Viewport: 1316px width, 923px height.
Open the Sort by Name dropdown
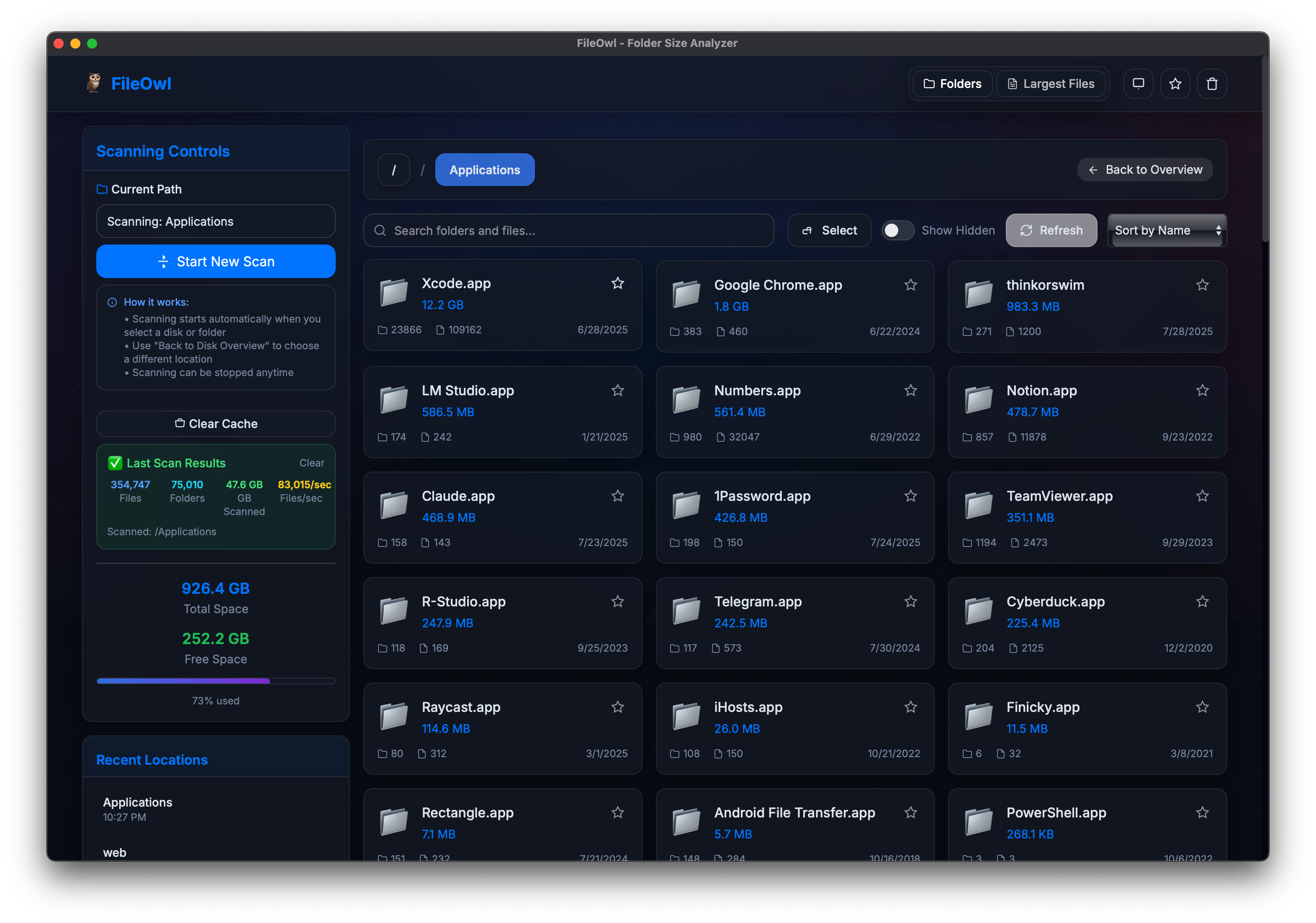click(1167, 230)
